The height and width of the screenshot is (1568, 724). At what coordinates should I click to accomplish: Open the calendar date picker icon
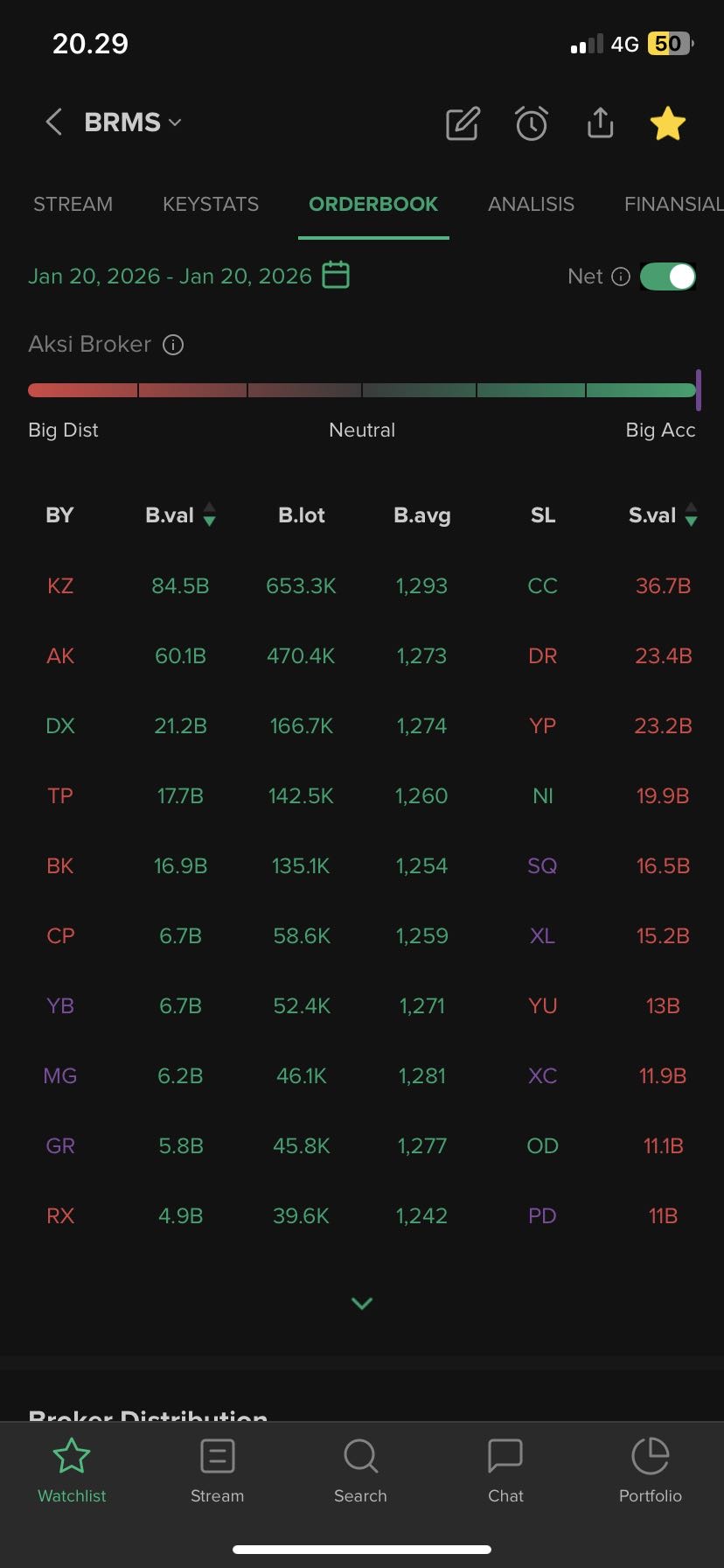tap(336, 276)
